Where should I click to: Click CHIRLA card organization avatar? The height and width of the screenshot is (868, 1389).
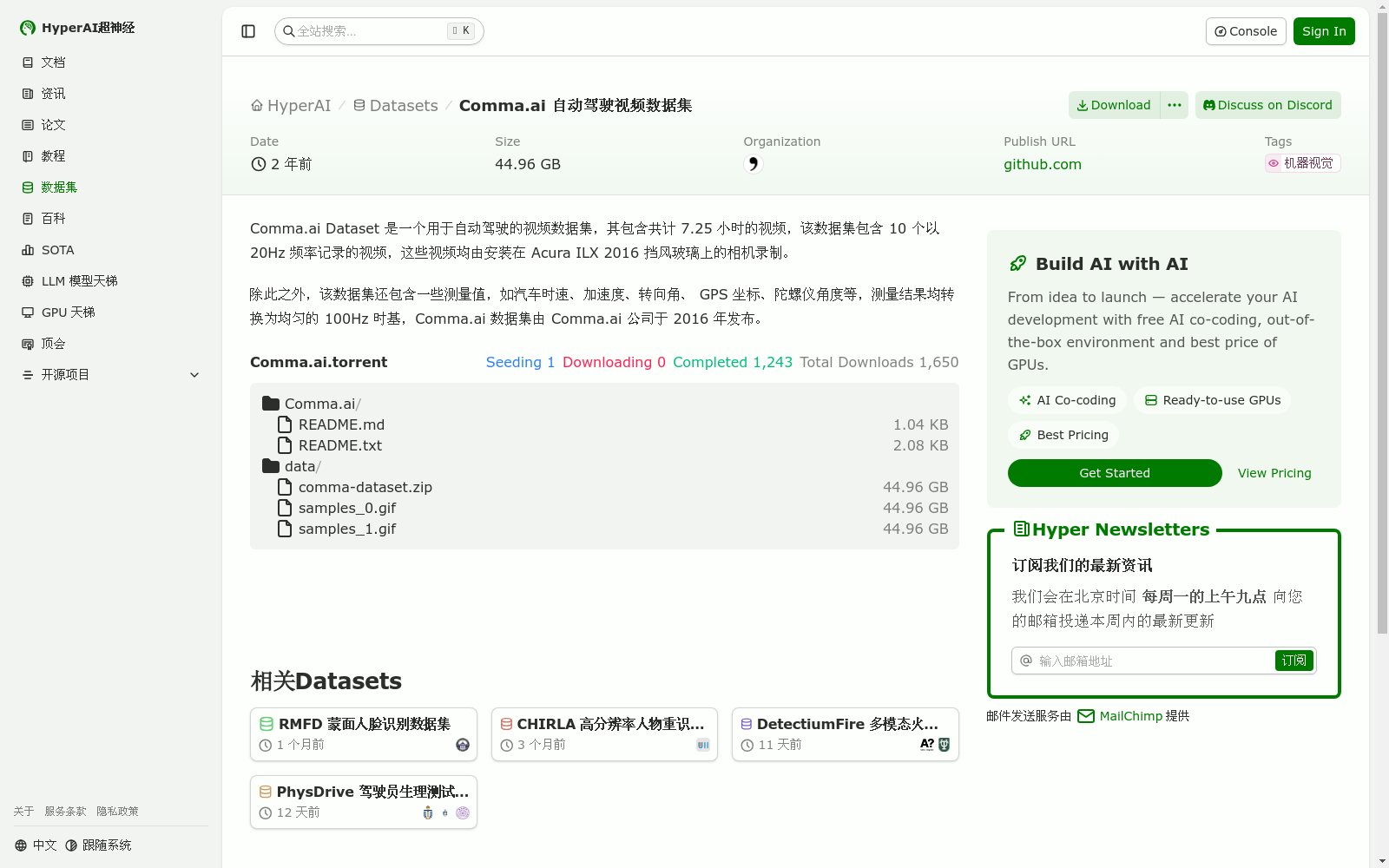point(703,745)
